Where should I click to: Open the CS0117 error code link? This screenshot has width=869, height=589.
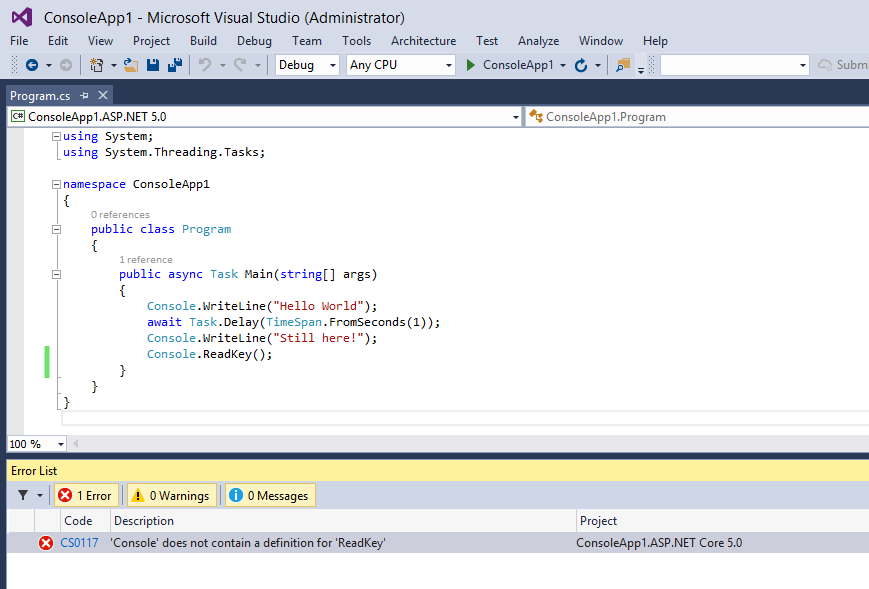[x=79, y=543]
